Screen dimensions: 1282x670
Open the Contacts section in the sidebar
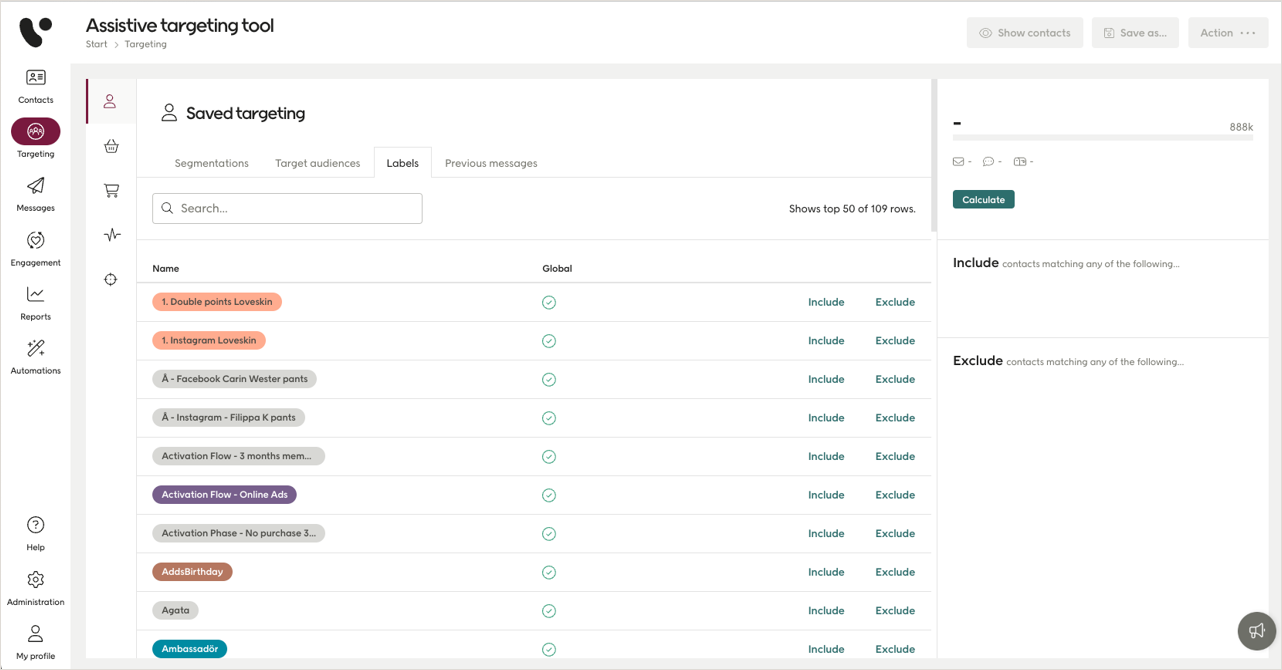[35, 85]
